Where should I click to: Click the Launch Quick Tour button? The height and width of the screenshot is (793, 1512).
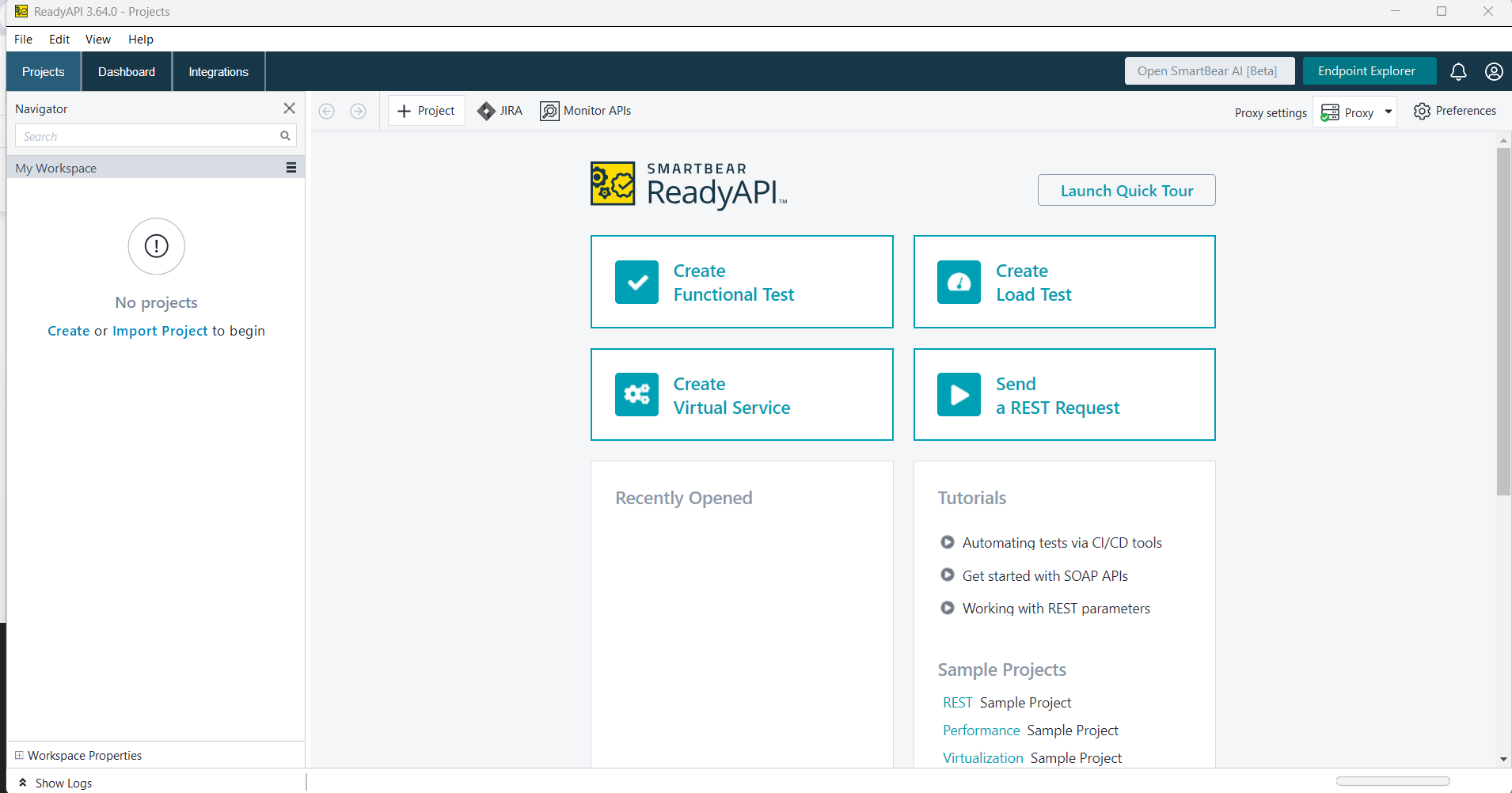coord(1126,191)
